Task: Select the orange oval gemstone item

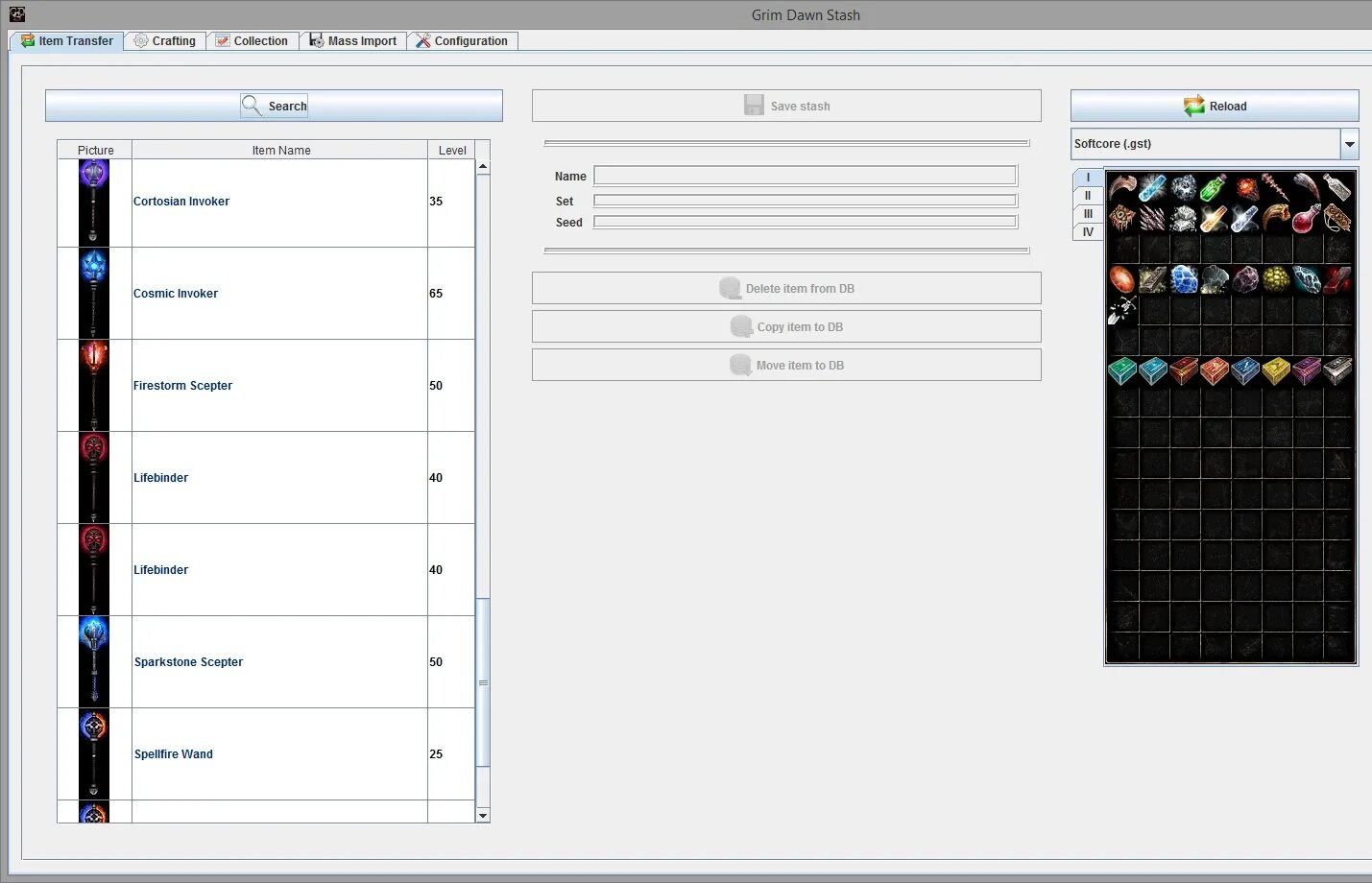Action: (1122, 279)
